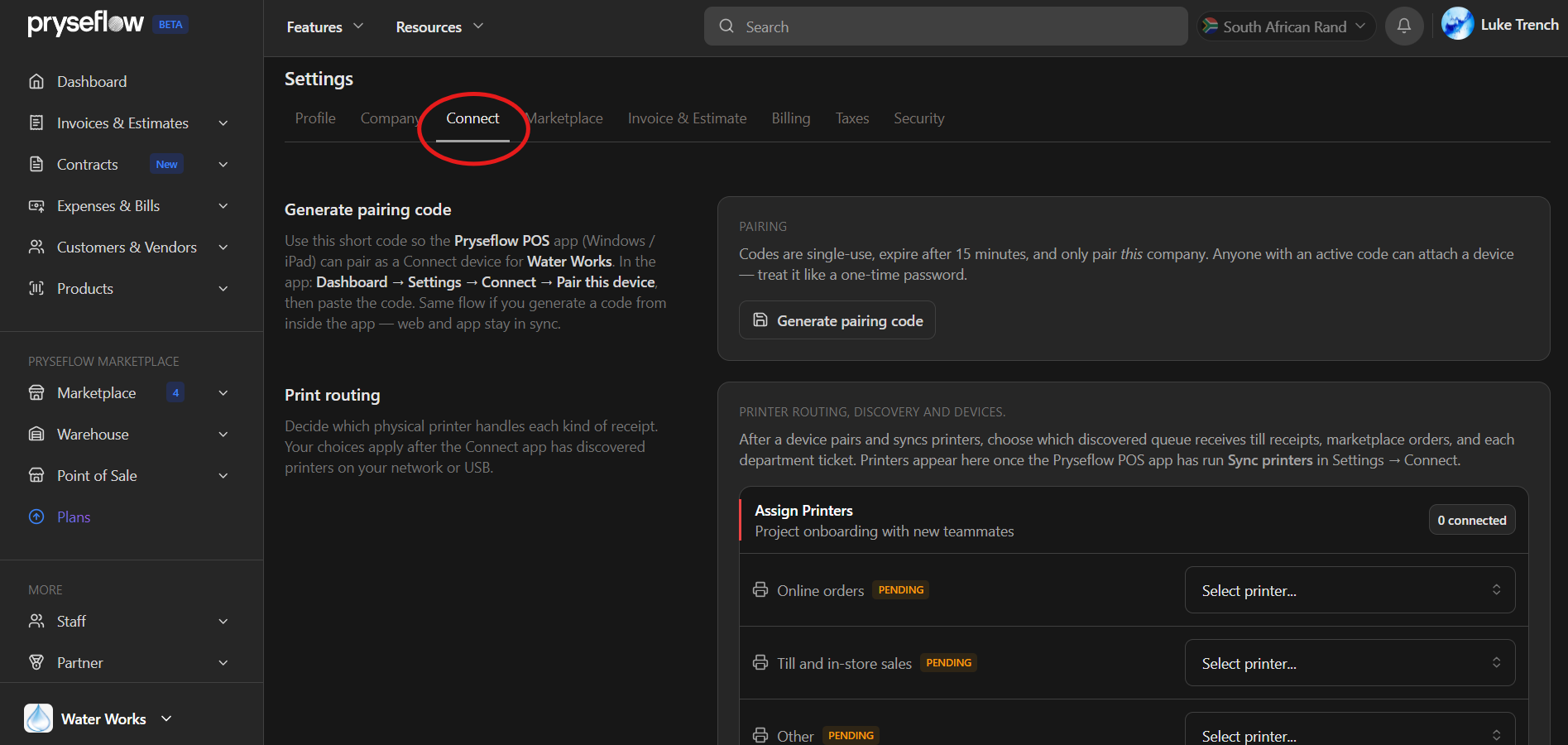Screen dimensions: 1568x745
Task: Click the Contracts document icon
Action: [x=36, y=164]
